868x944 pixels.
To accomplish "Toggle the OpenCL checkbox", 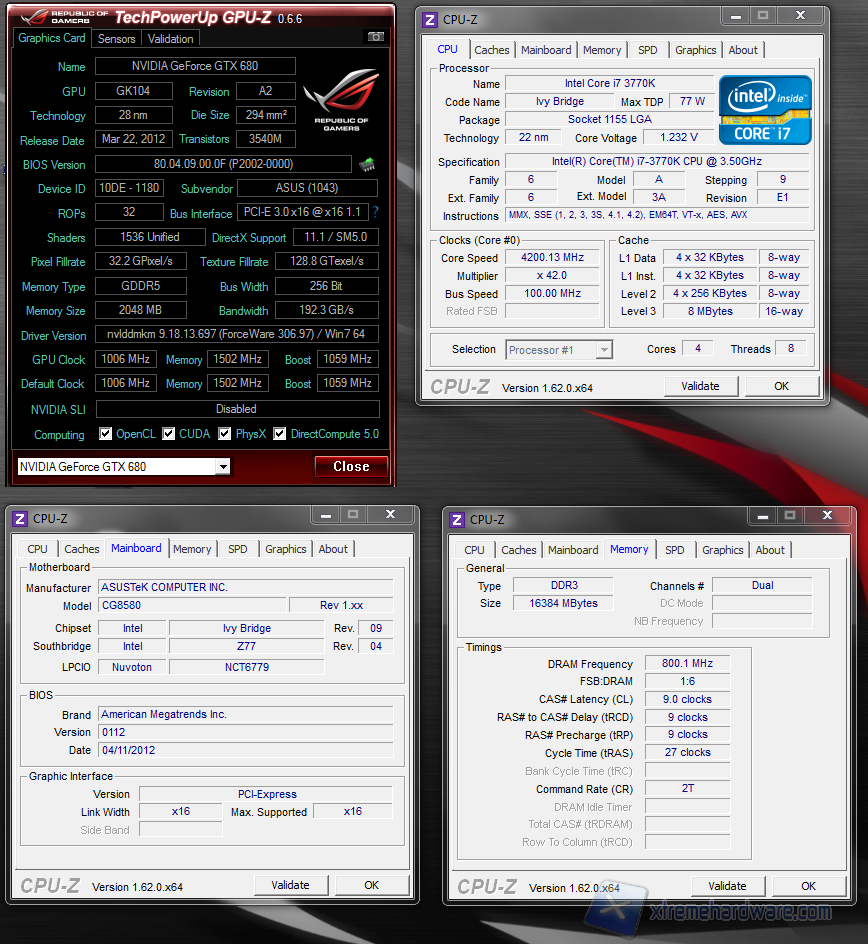I will coord(106,434).
